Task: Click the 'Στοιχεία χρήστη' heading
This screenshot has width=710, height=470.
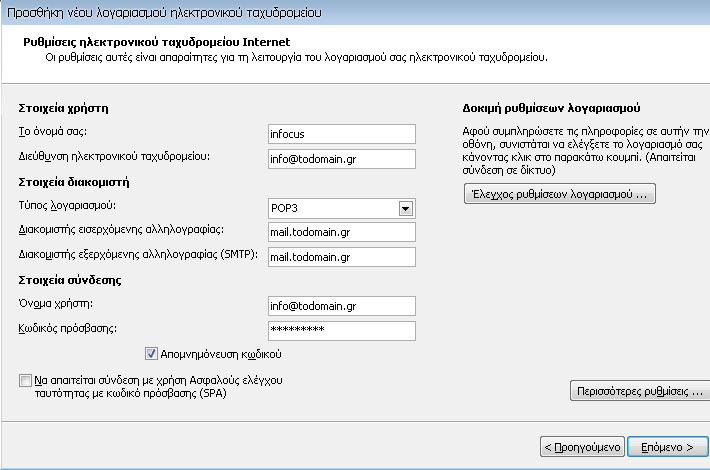Action: pos(63,108)
